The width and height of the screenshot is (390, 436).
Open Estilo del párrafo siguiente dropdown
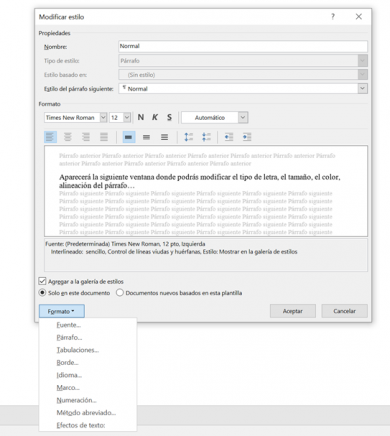(x=363, y=89)
